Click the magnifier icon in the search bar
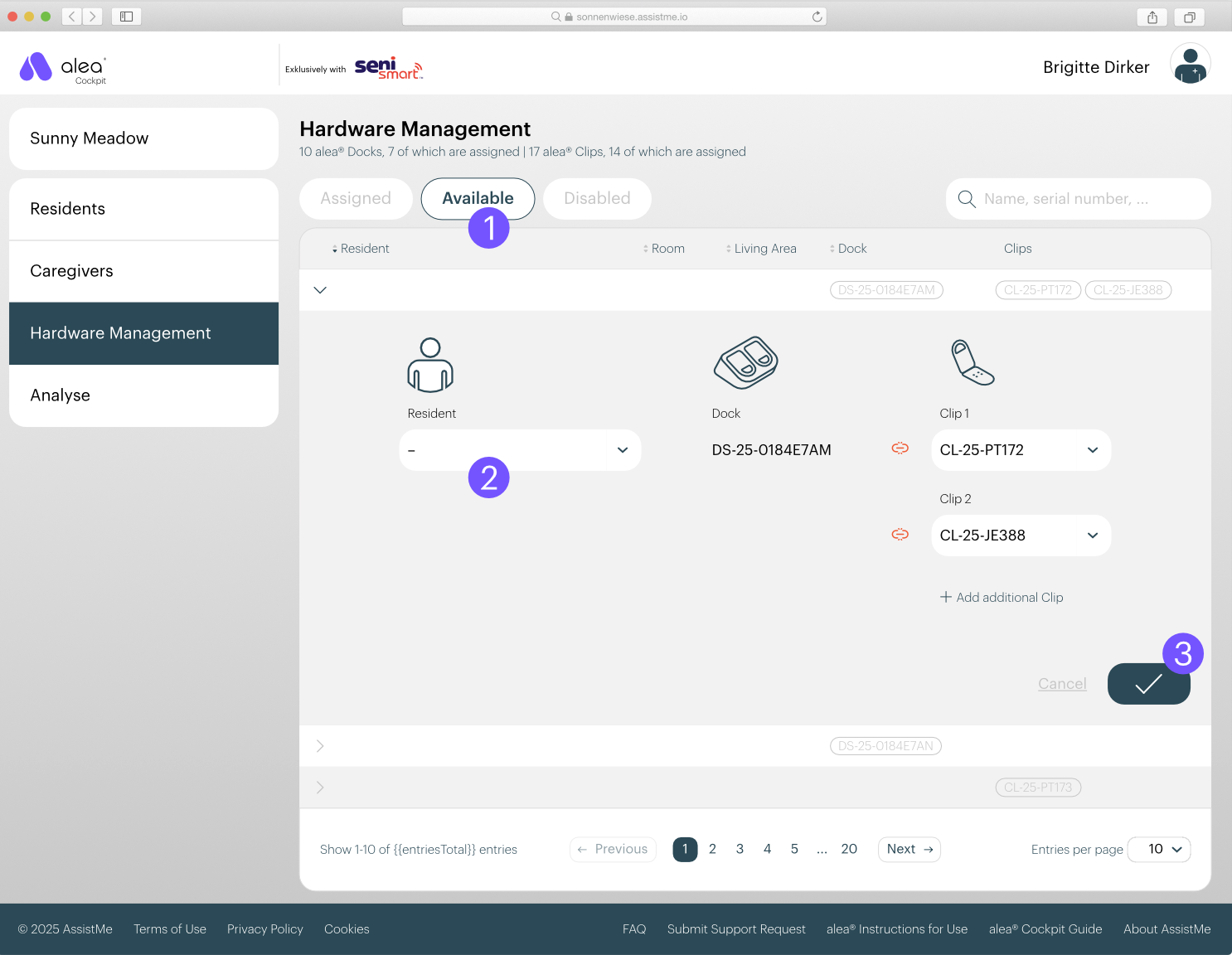This screenshot has width=1232, height=955. 967,199
